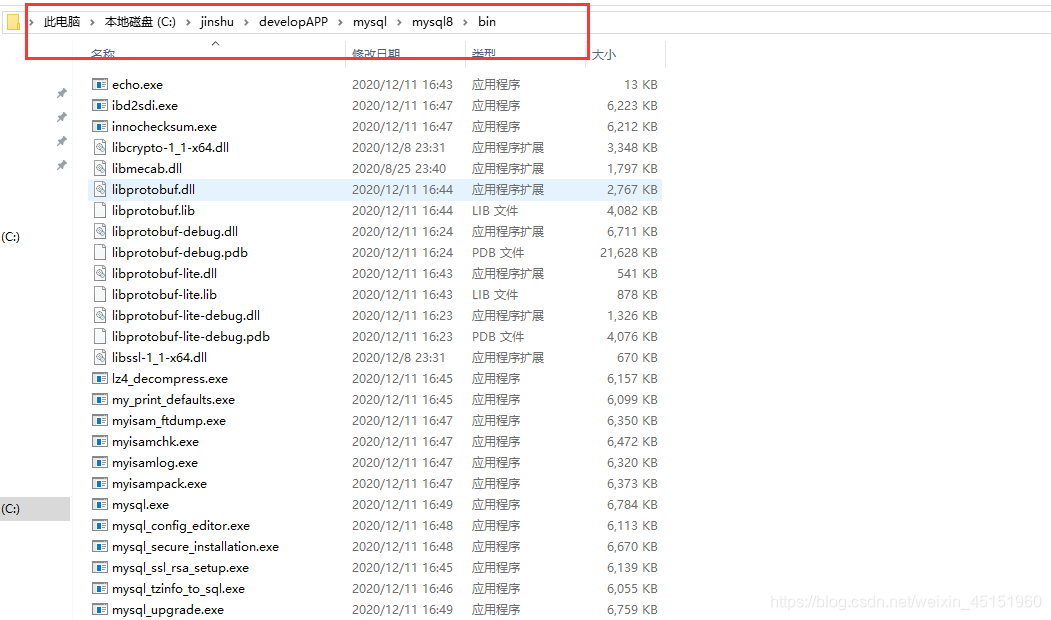Select the echo.exe file icon
This screenshot has height=620, width=1051.
pos(100,84)
